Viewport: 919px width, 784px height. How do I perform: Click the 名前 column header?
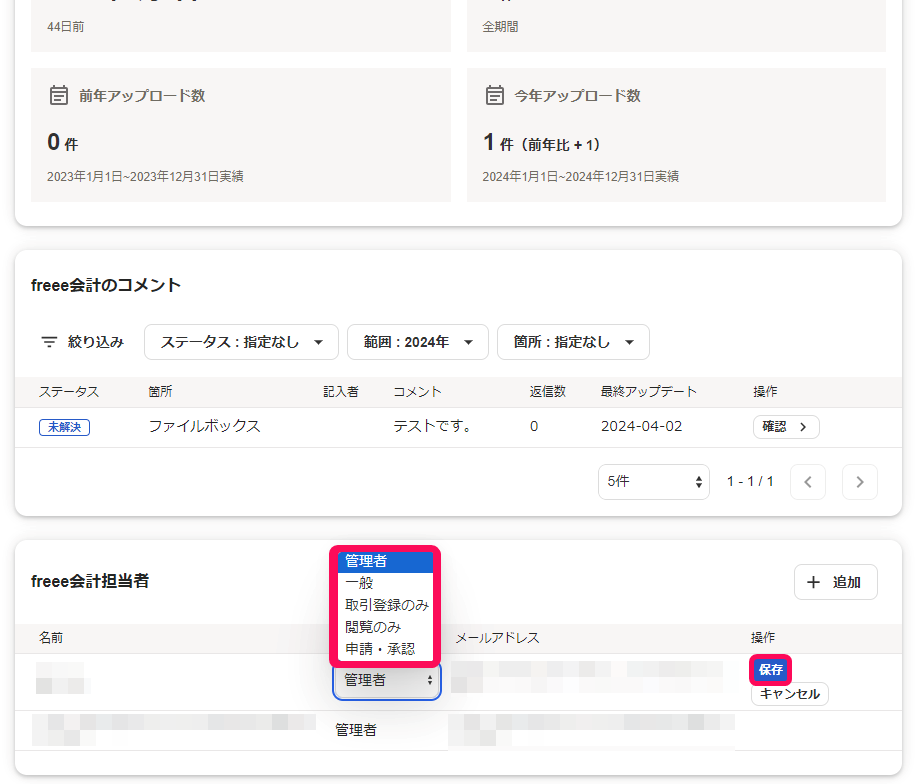pyautogui.click(x=51, y=638)
